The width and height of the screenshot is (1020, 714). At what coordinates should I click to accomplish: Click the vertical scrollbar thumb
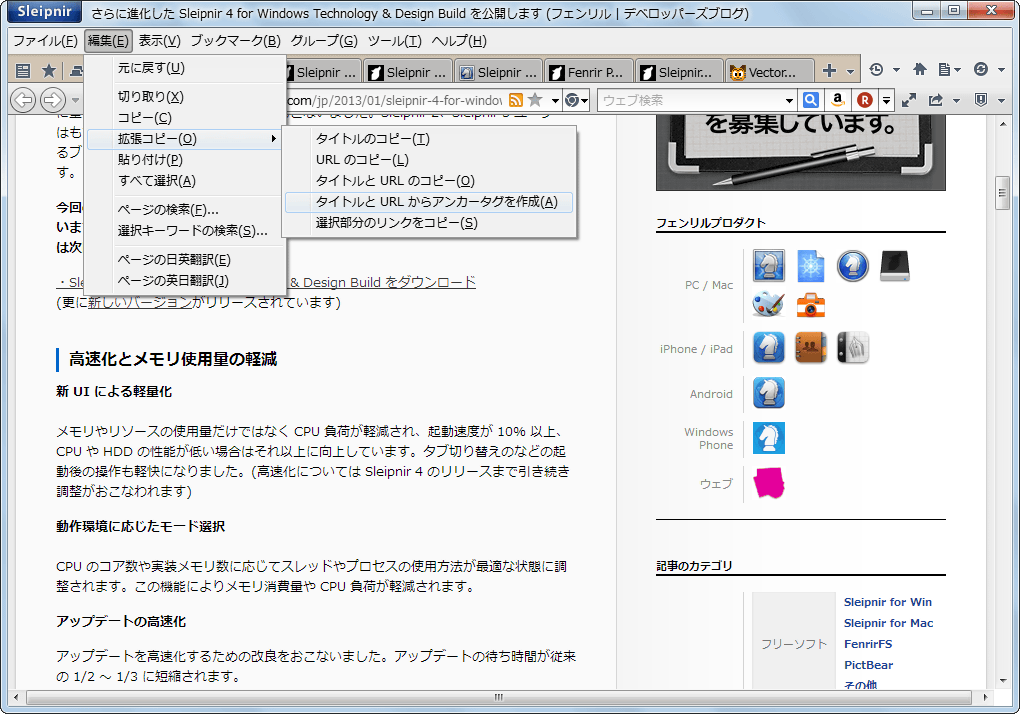click(1002, 193)
